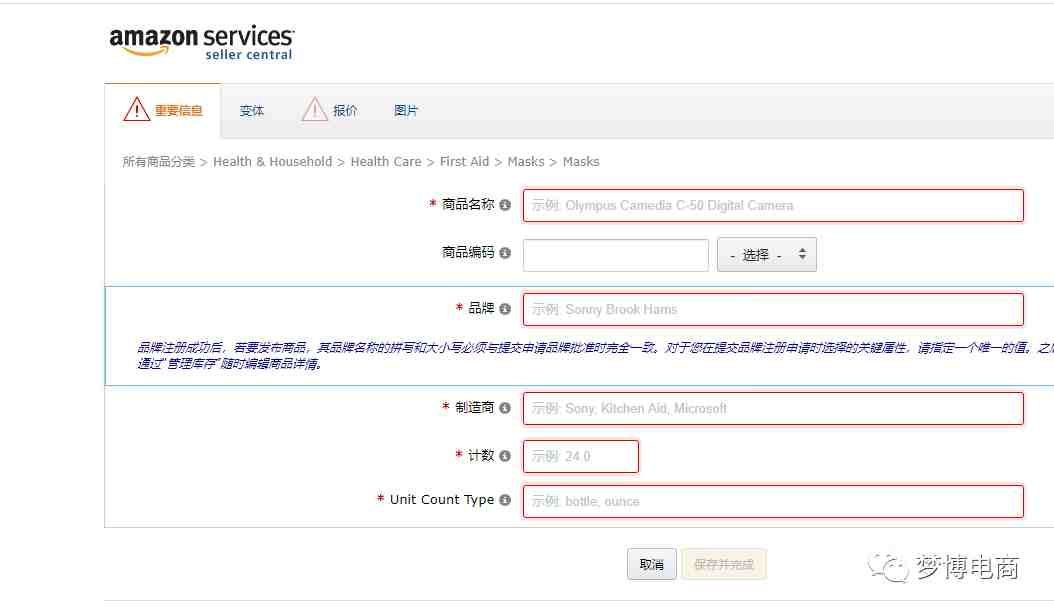
Task: Click the blue brand registration notice text
Action: tap(595, 356)
